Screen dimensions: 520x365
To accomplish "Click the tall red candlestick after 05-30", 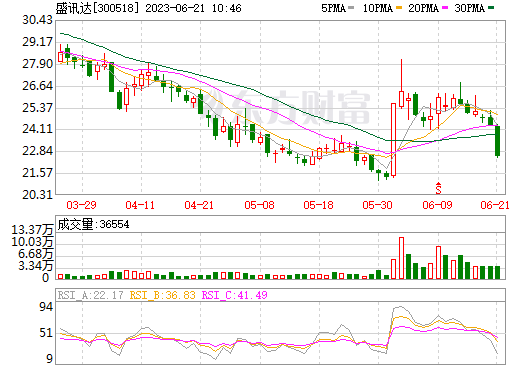I will (394, 139).
